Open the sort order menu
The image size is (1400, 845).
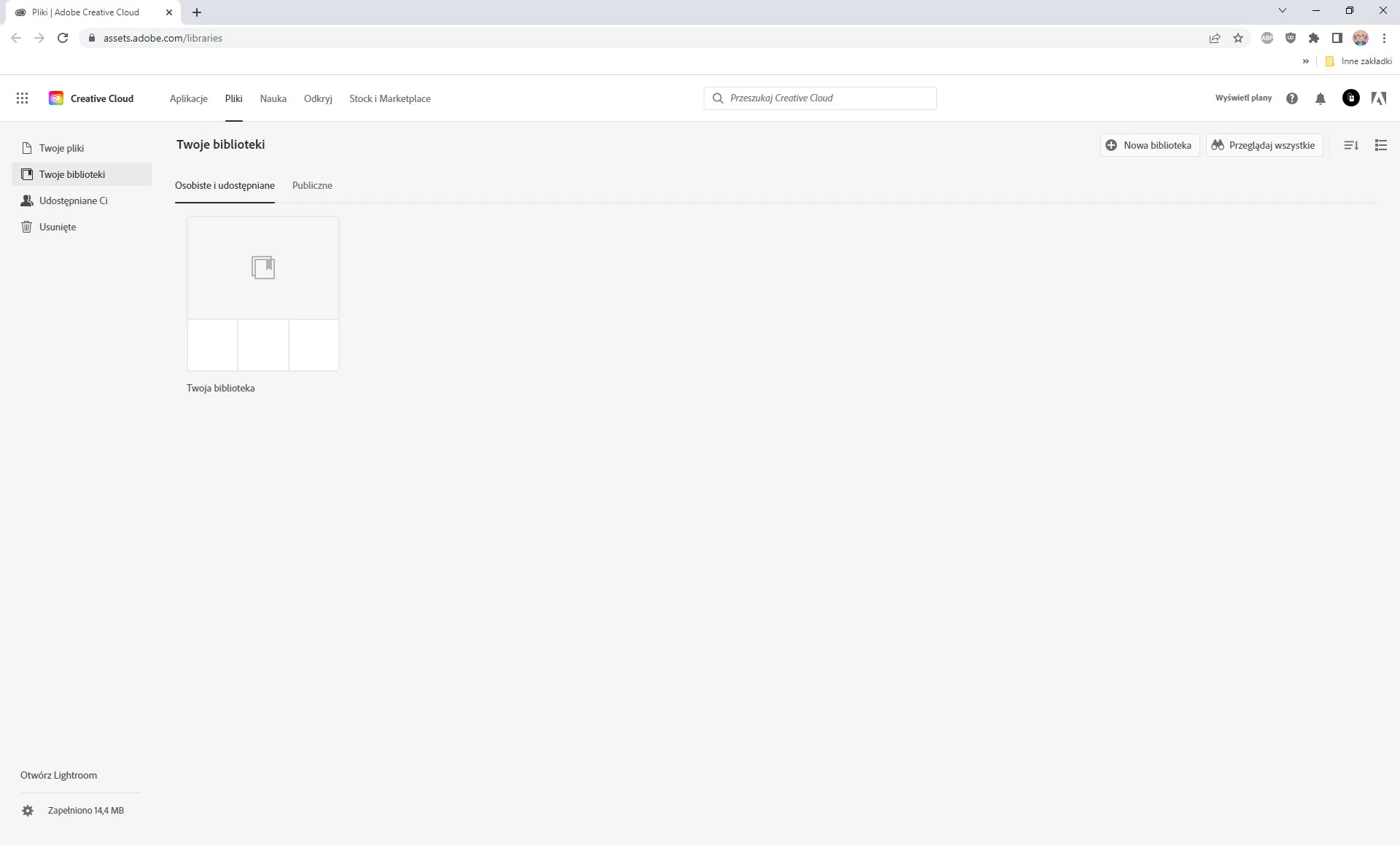pyautogui.click(x=1350, y=145)
